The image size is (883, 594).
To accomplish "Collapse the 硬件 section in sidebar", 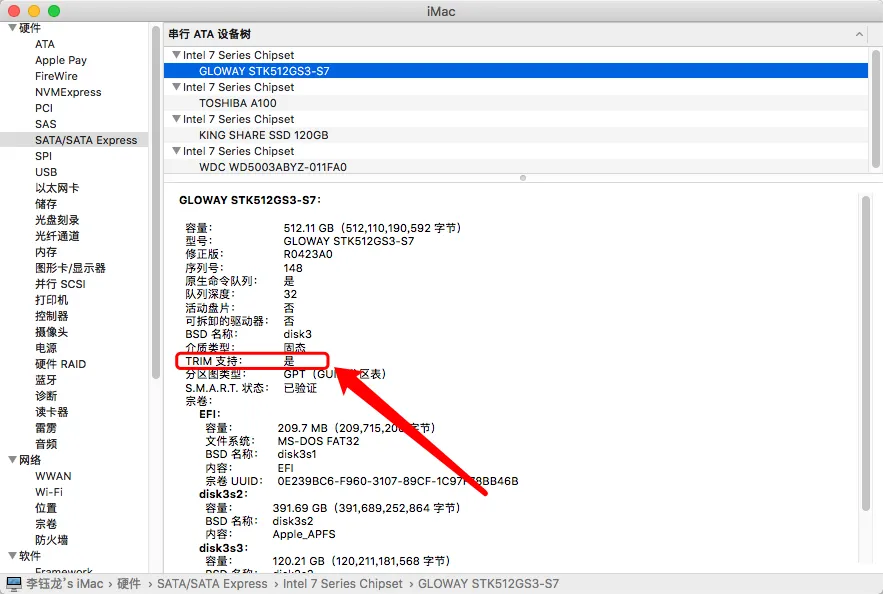I will [12, 28].
